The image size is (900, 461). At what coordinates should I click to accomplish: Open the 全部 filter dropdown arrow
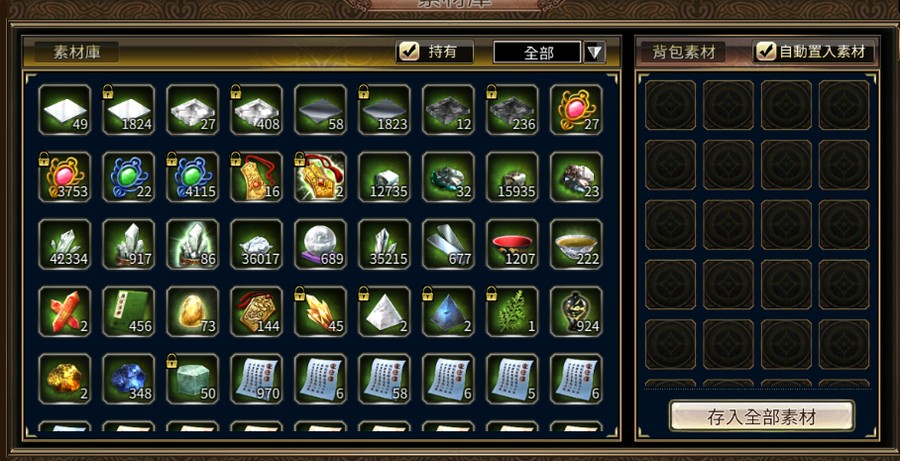(595, 52)
